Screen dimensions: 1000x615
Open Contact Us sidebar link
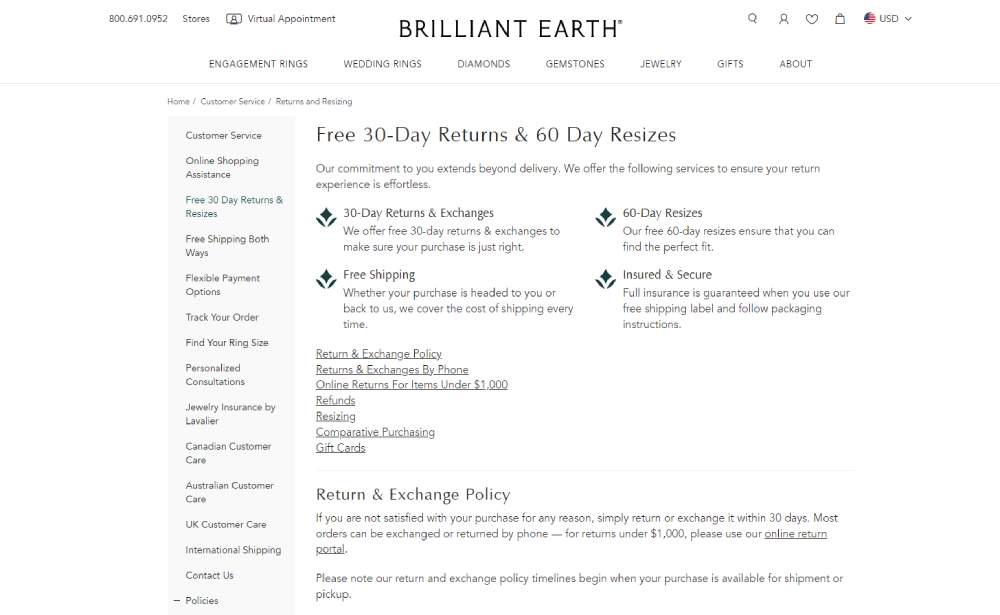click(209, 575)
